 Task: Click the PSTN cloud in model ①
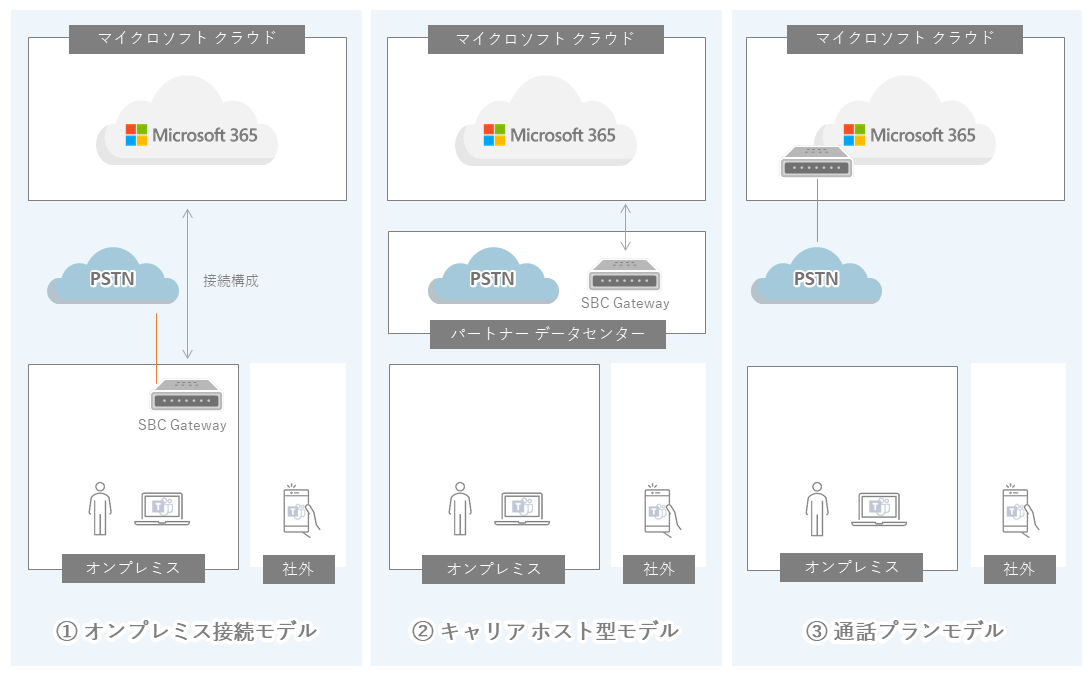click(x=113, y=276)
